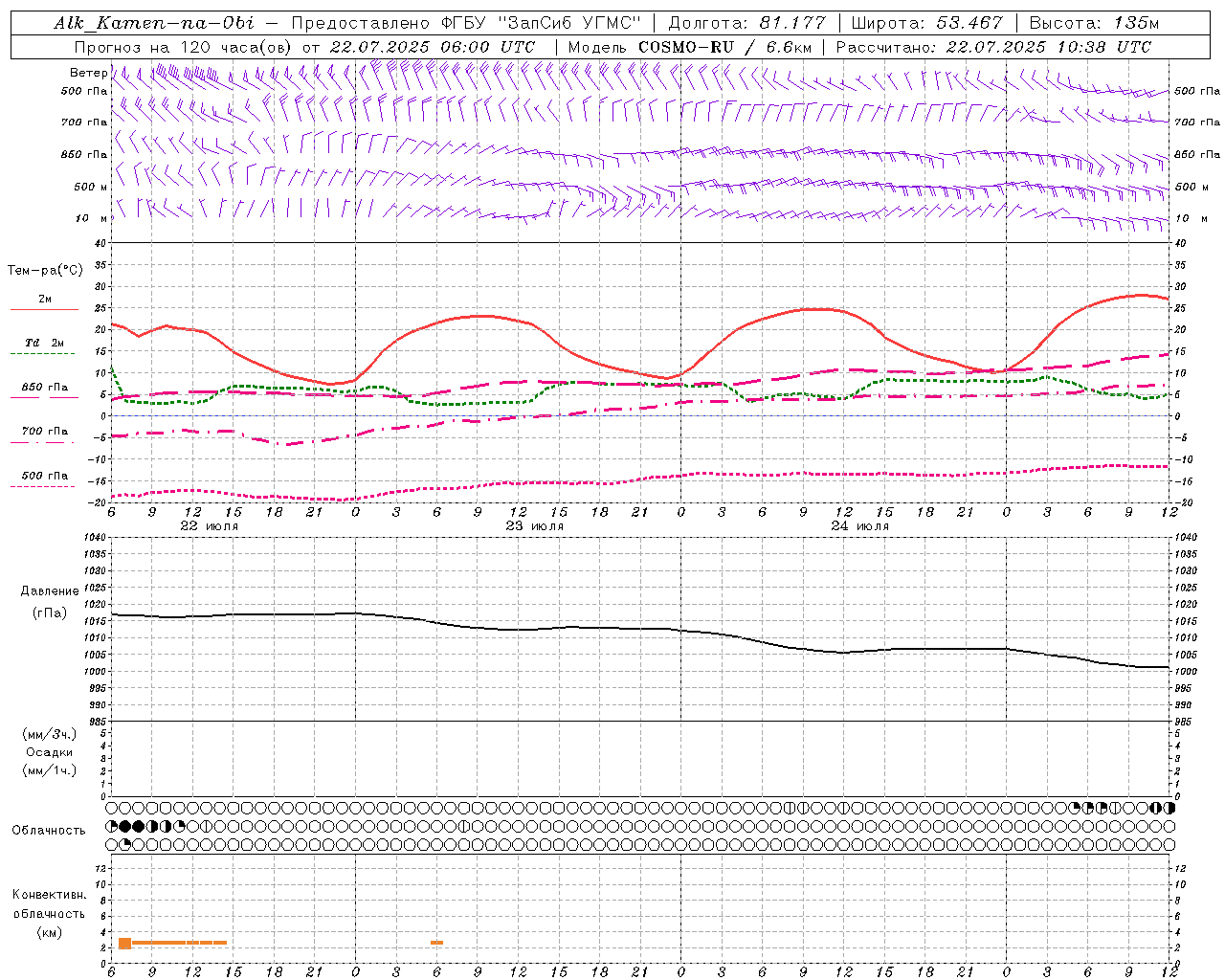The image size is (1225, 980).
Task: Select the Прогноз на 120 часа(ов) text
Action: tap(184, 47)
